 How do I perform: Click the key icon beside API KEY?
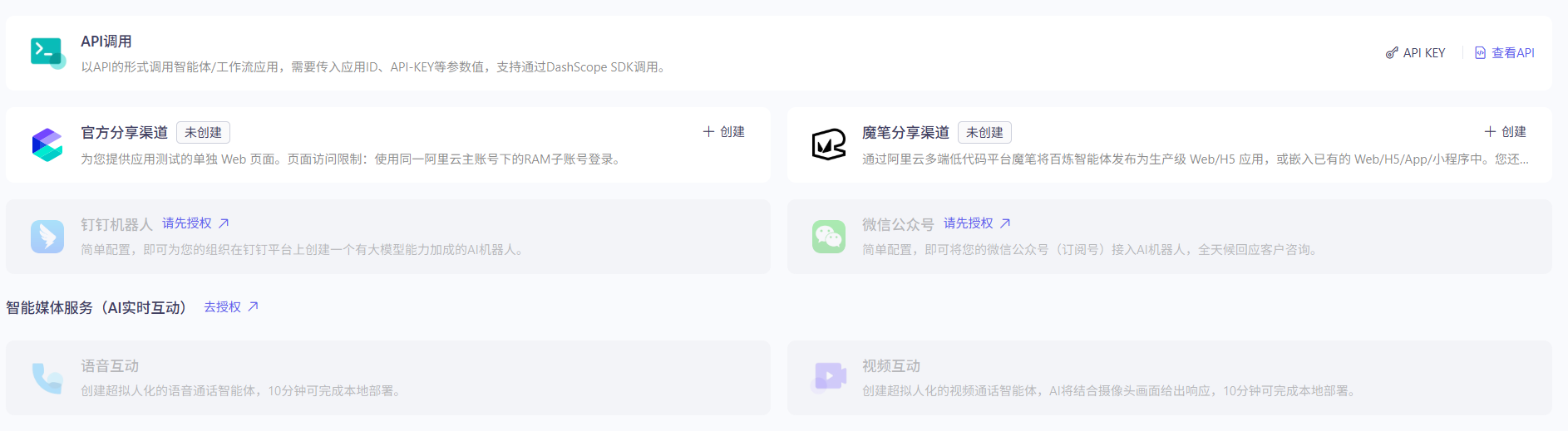(1392, 53)
